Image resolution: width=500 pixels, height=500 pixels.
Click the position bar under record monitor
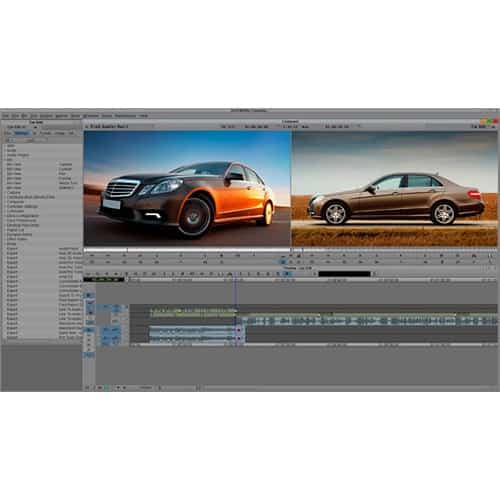(395, 250)
